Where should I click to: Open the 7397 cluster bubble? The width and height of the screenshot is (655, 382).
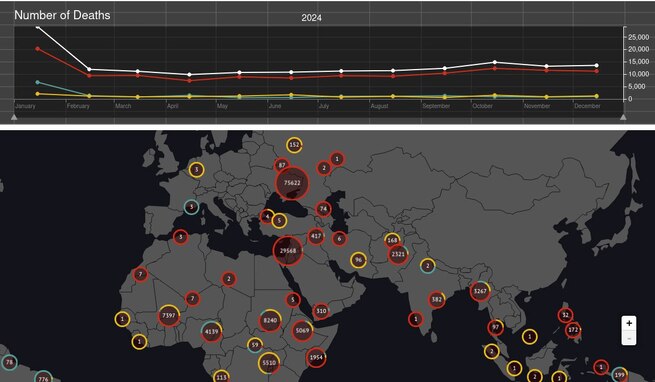pyautogui.click(x=168, y=316)
